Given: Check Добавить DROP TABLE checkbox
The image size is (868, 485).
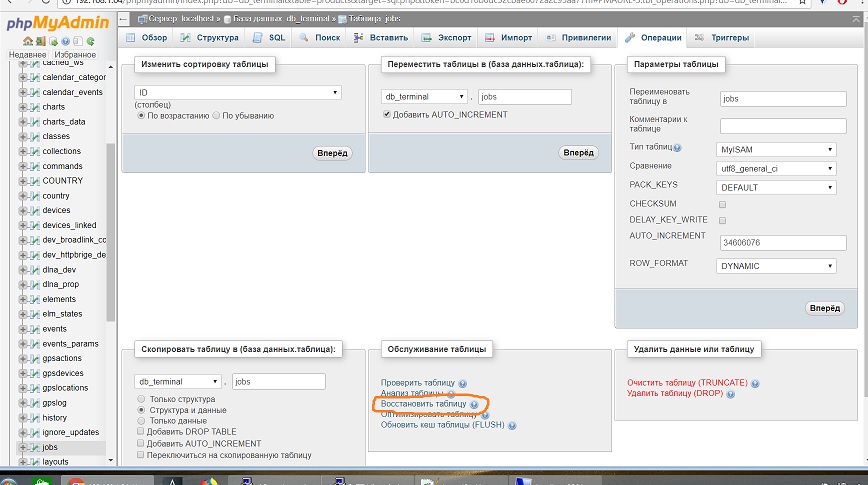Looking at the screenshot, I should (x=141, y=431).
